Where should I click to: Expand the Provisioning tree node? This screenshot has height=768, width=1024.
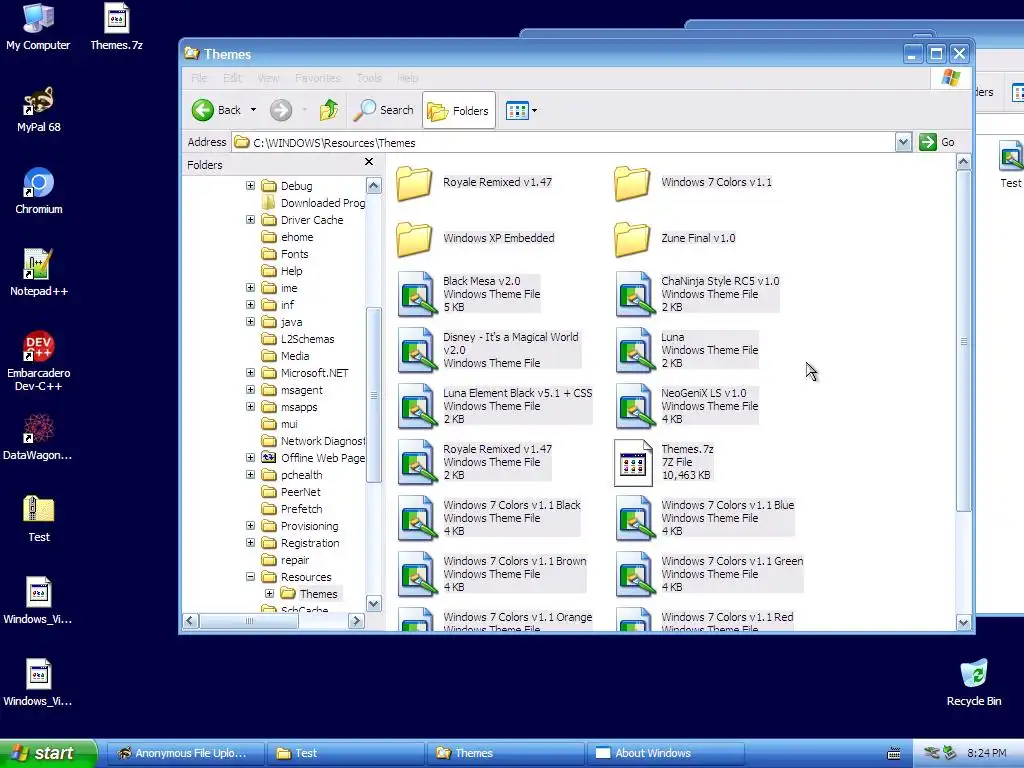click(x=250, y=525)
